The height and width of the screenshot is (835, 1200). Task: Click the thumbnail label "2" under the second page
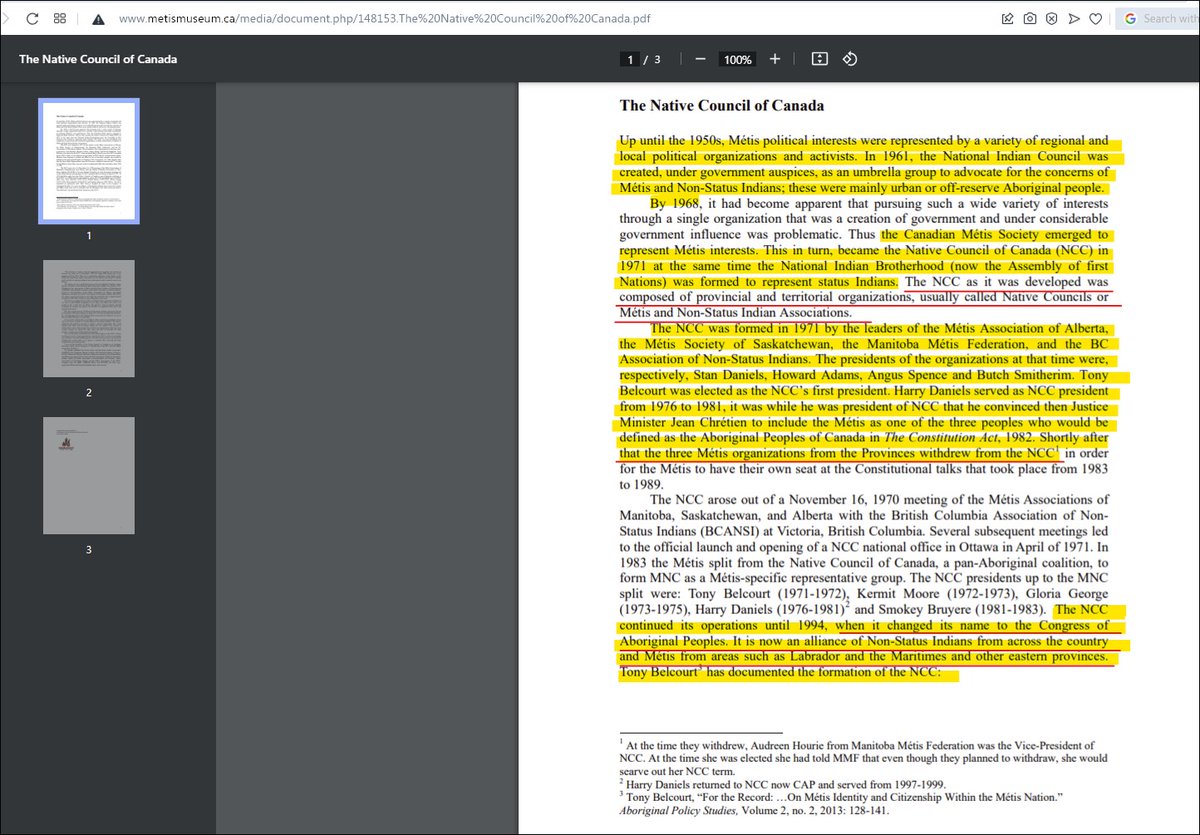pos(89,392)
